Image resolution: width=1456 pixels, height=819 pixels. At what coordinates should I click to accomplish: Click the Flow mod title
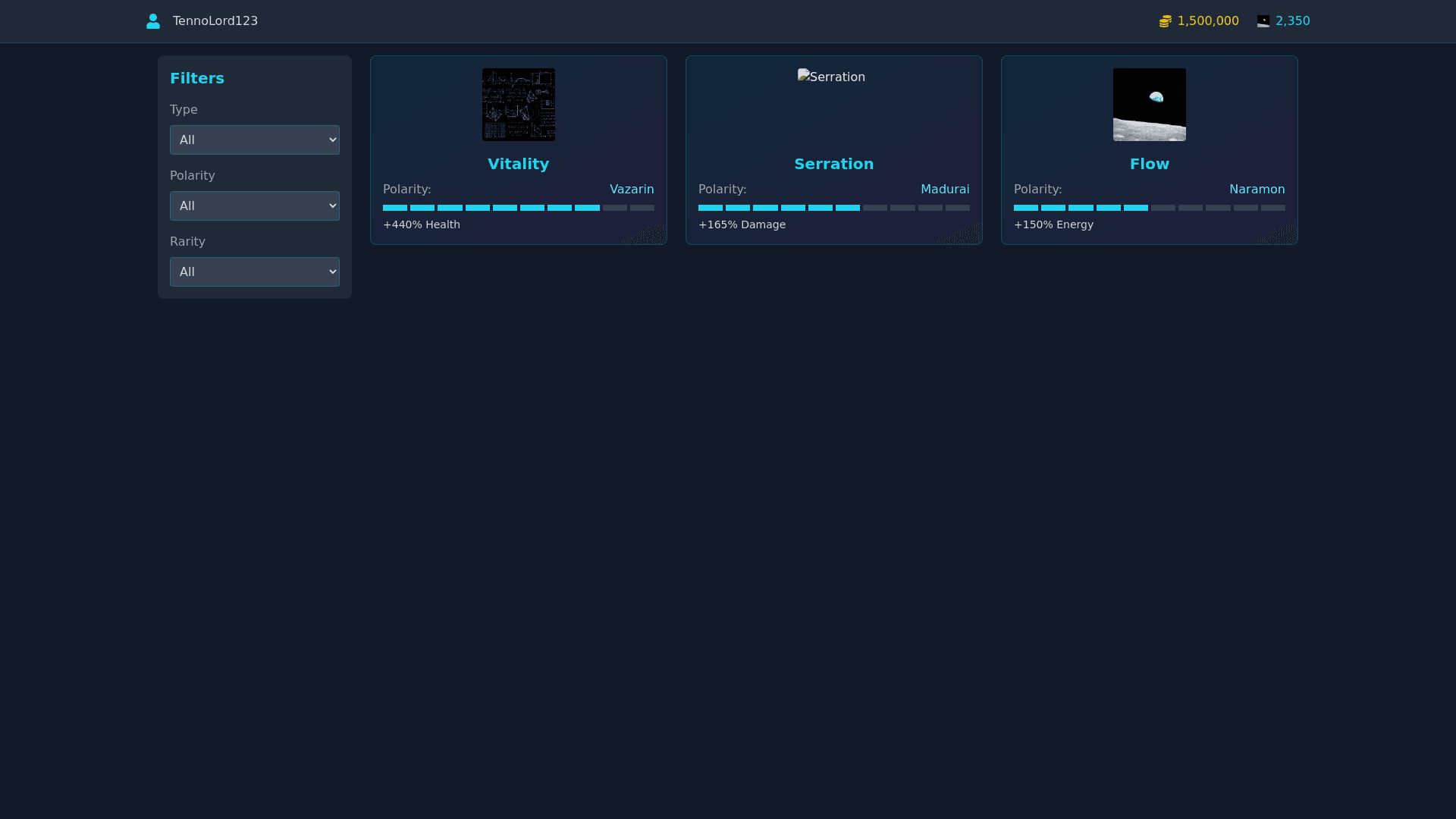pyautogui.click(x=1149, y=164)
